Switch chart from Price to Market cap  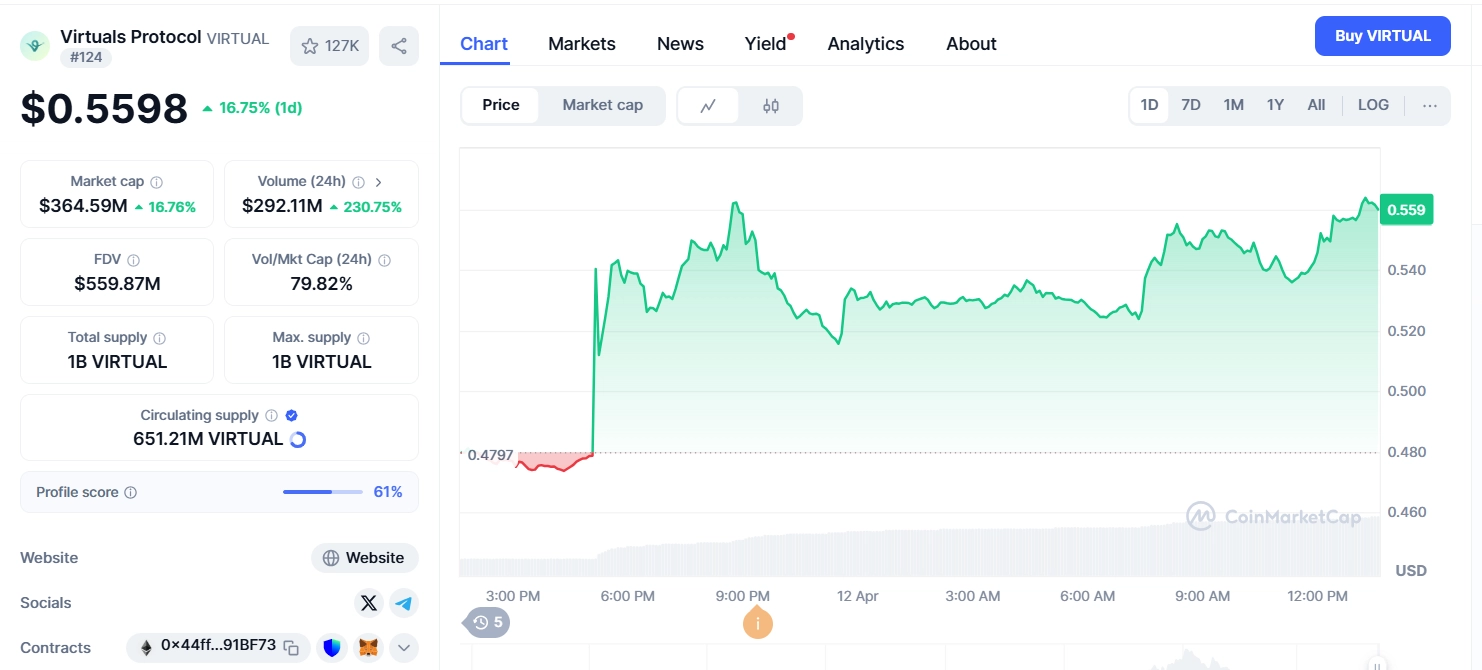[x=602, y=105]
